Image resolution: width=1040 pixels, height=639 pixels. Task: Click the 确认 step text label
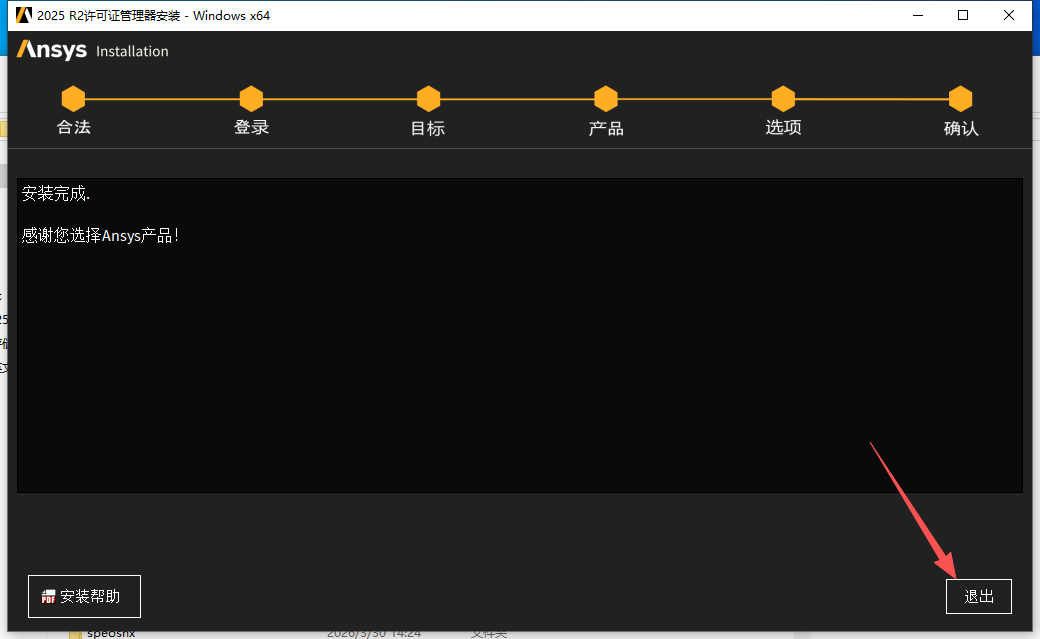point(960,129)
